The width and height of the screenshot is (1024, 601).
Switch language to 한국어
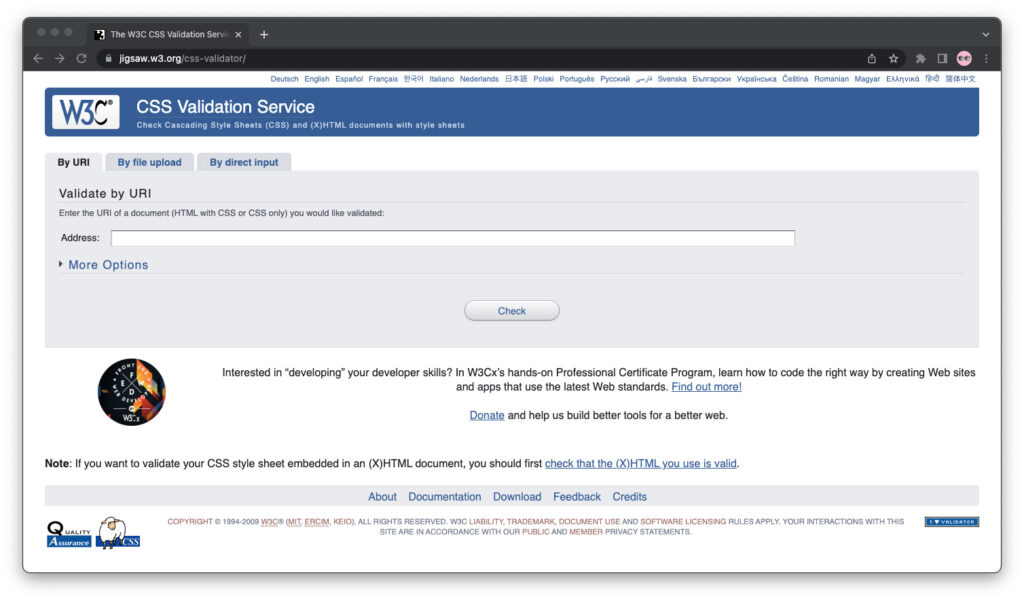[x=413, y=79]
